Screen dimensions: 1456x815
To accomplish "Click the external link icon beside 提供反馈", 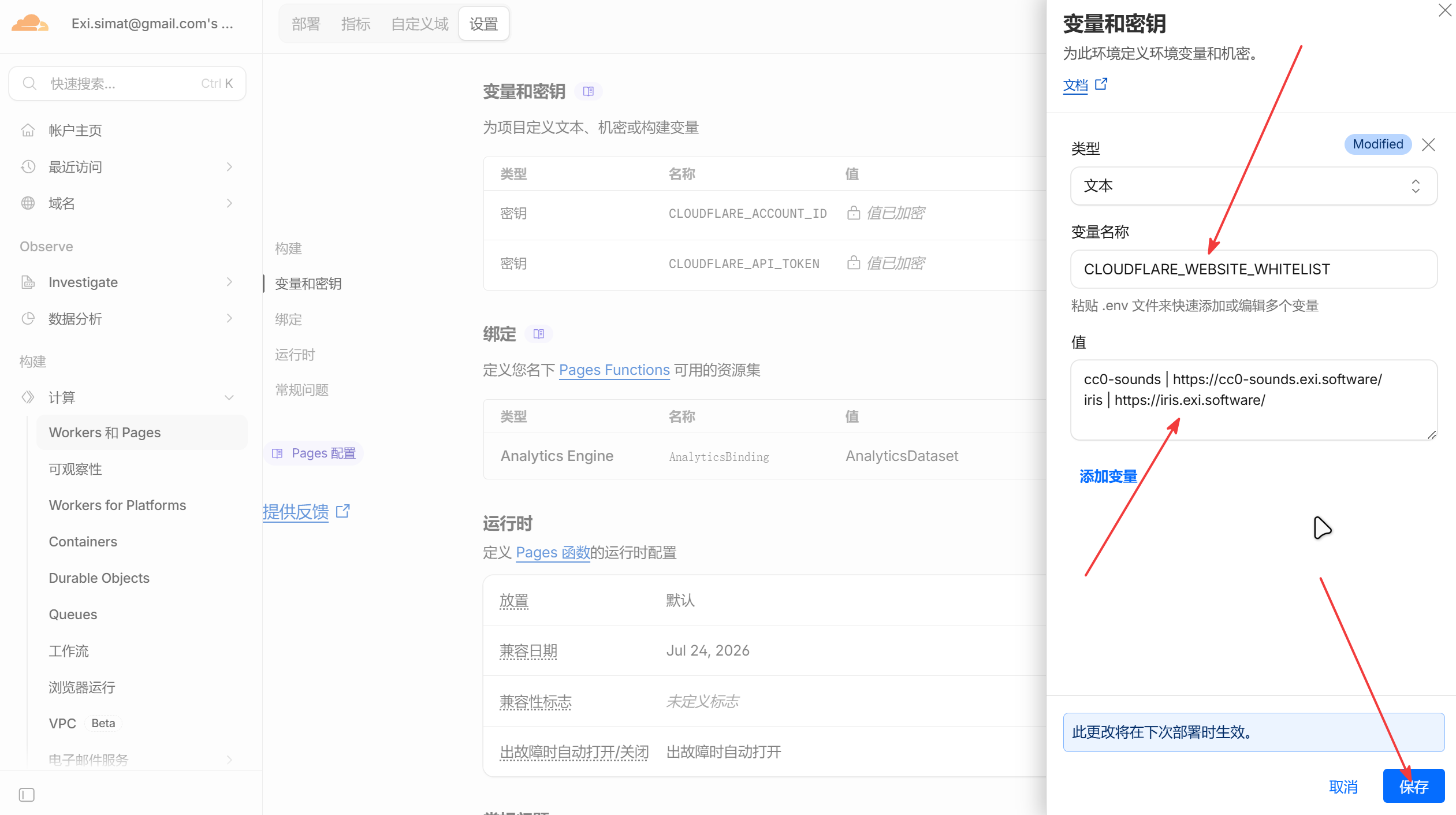I will coord(343,511).
